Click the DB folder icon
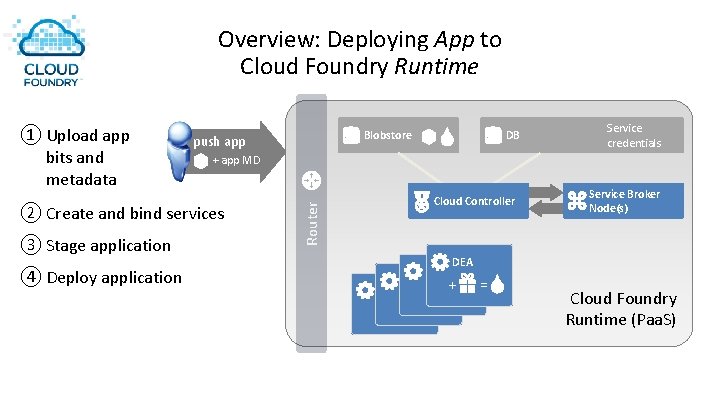 (x=493, y=135)
